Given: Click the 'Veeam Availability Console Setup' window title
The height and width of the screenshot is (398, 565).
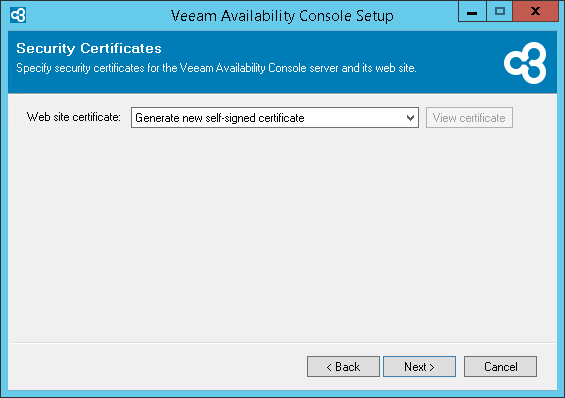Looking at the screenshot, I should coord(282,16).
